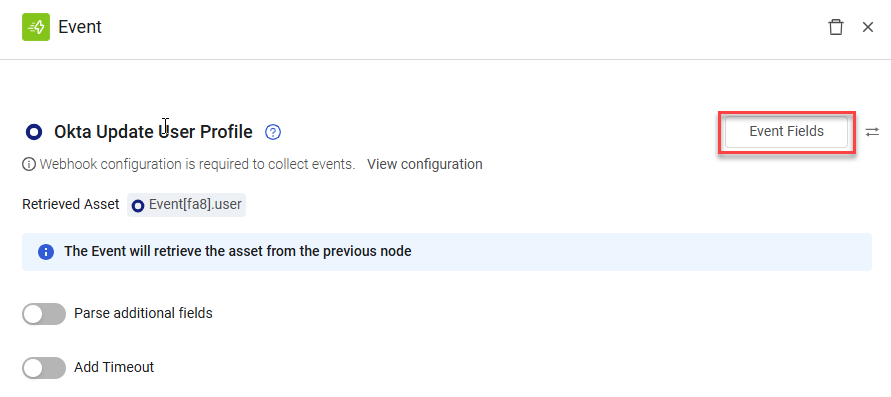Click the swap arrows icon next to Event Fields
This screenshot has height=397, width=891.
(872, 132)
